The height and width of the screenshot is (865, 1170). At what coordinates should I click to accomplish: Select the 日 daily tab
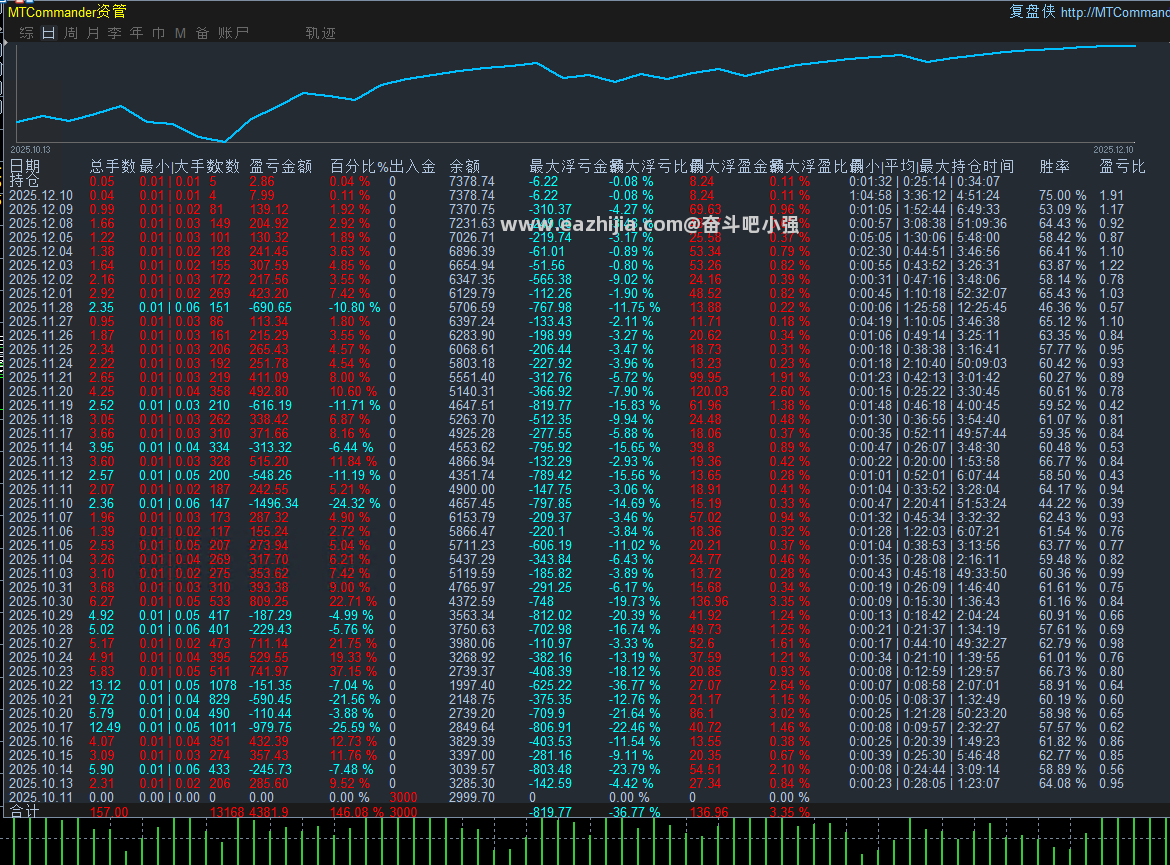coord(49,33)
